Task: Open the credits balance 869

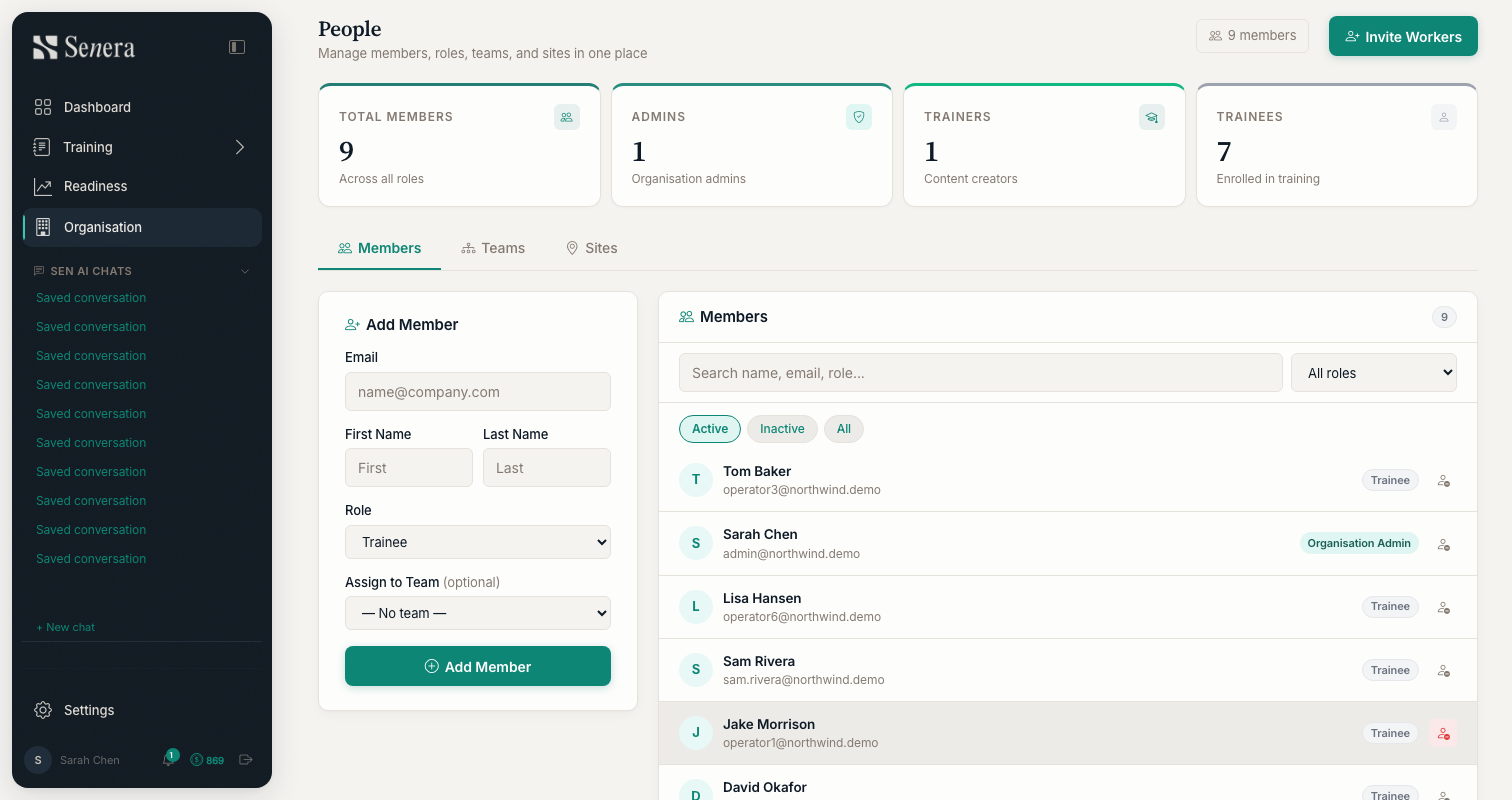Action: tap(207, 760)
